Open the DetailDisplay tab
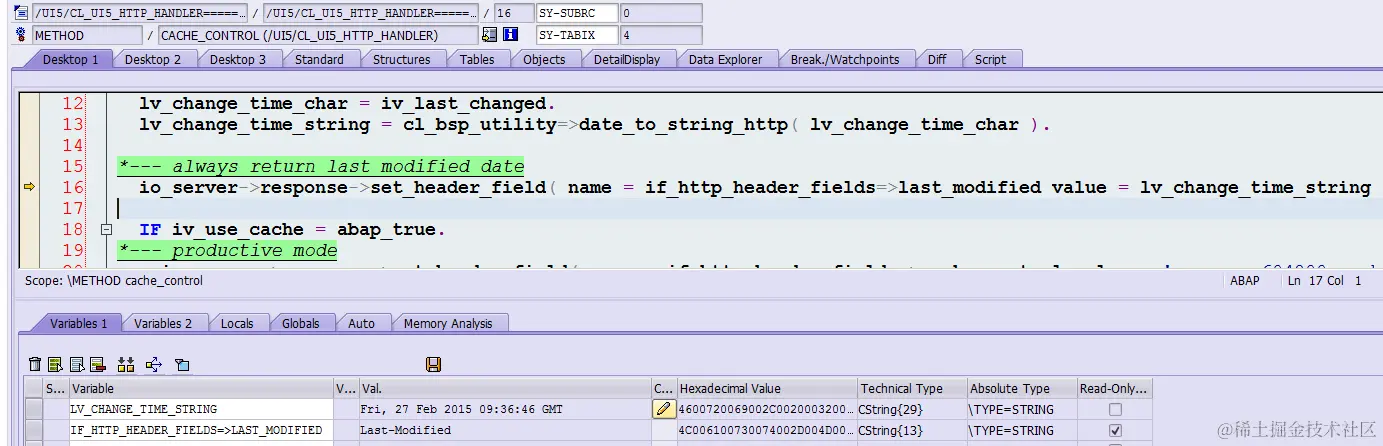 pyautogui.click(x=627, y=59)
